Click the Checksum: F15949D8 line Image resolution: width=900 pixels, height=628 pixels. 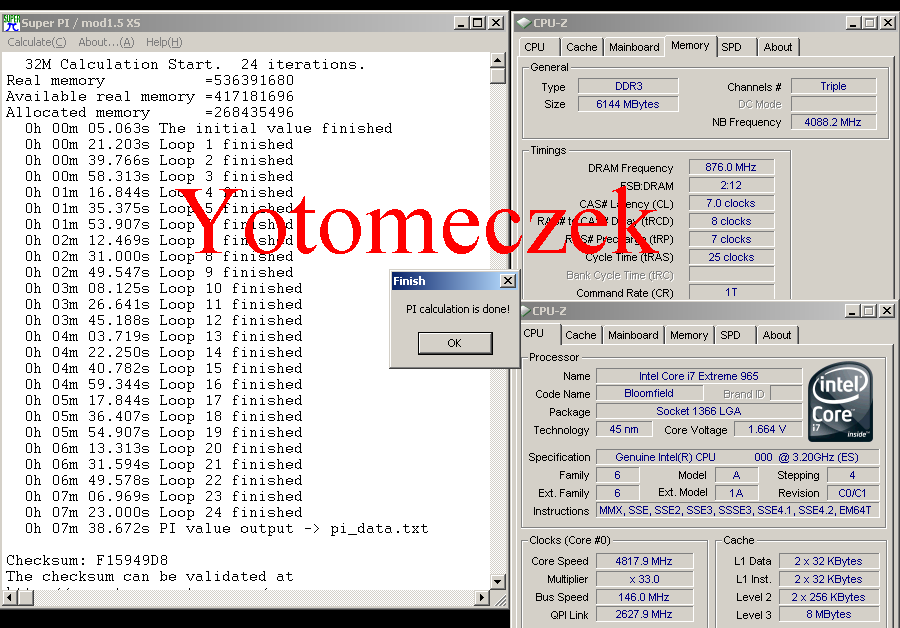tap(87, 560)
